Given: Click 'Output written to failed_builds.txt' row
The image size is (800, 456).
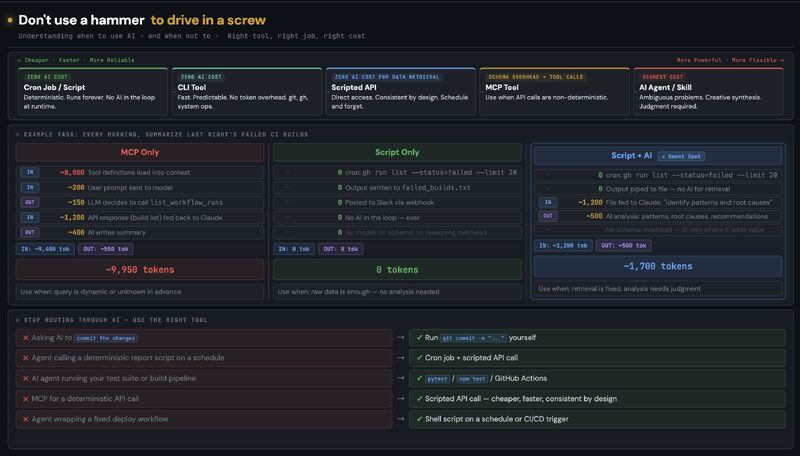Looking at the screenshot, I should point(397,188).
